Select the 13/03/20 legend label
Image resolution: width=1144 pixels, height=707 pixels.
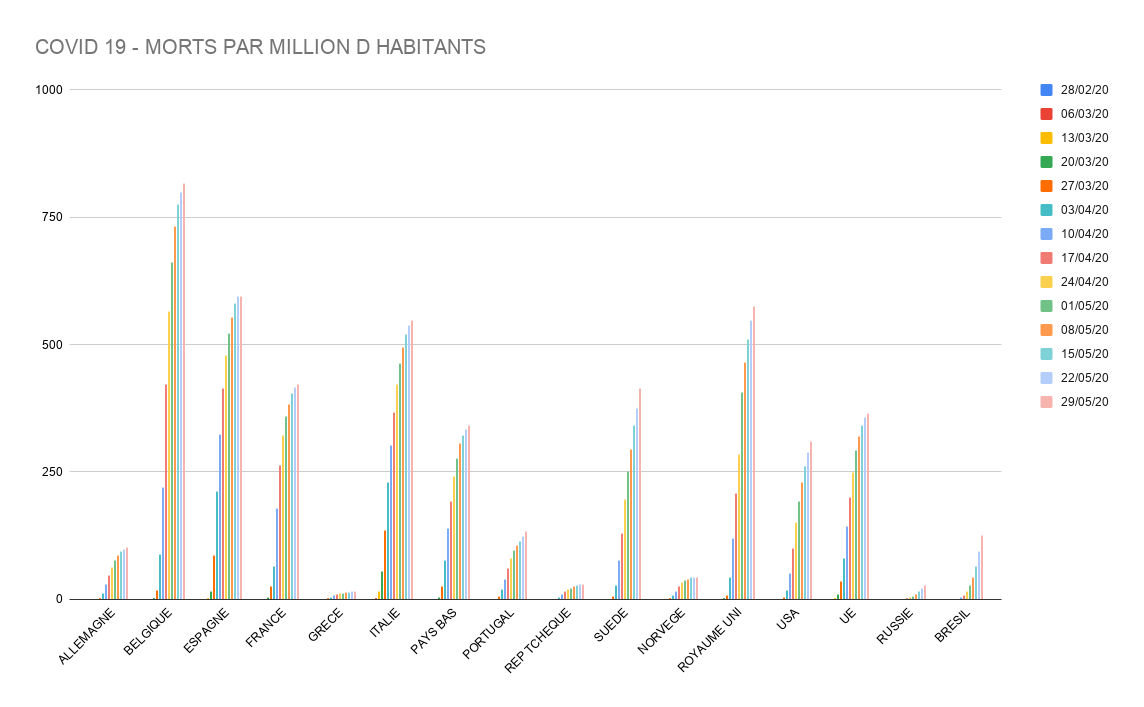tap(1084, 138)
